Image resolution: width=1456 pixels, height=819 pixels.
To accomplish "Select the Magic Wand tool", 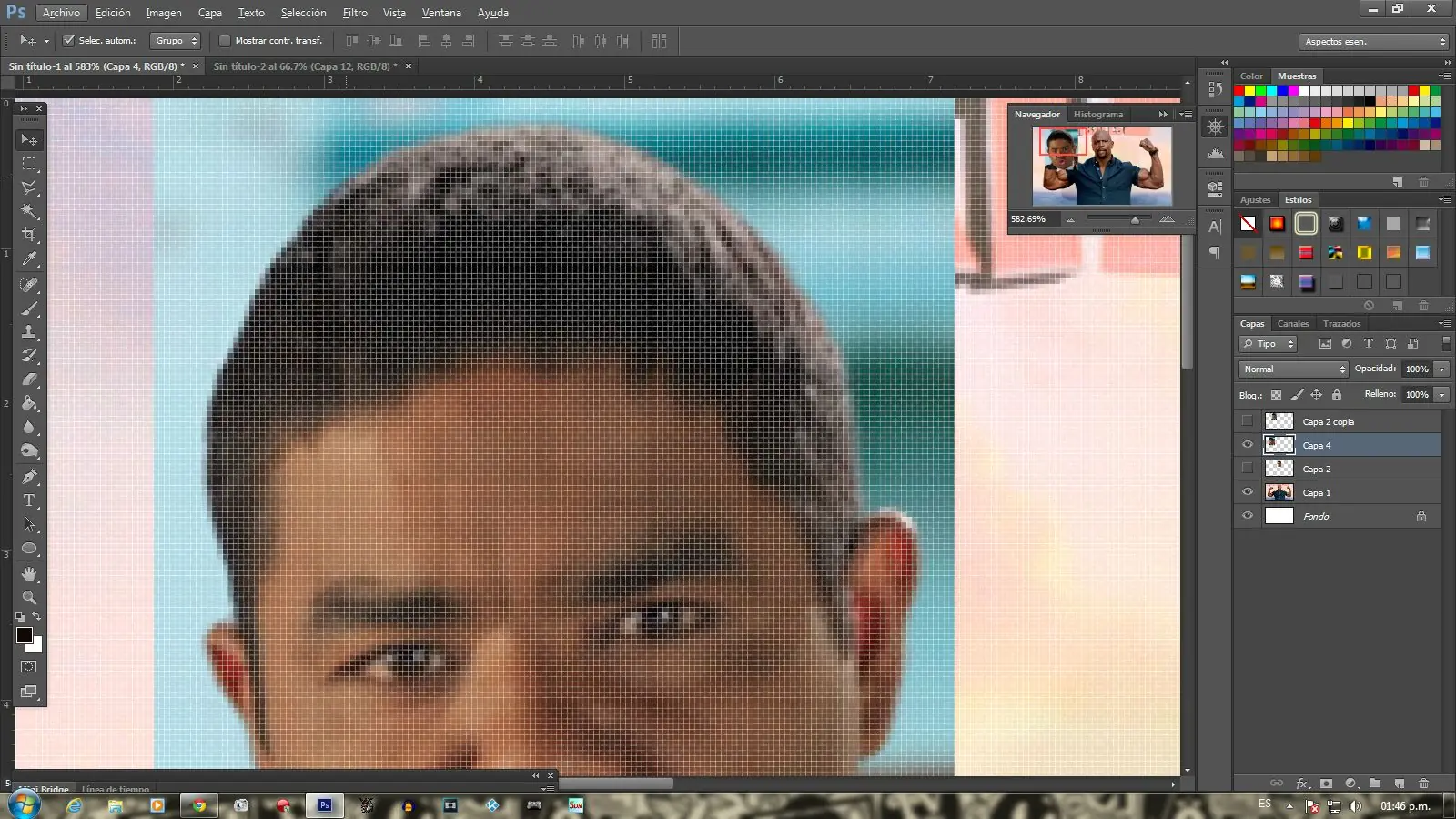I will [x=29, y=211].
